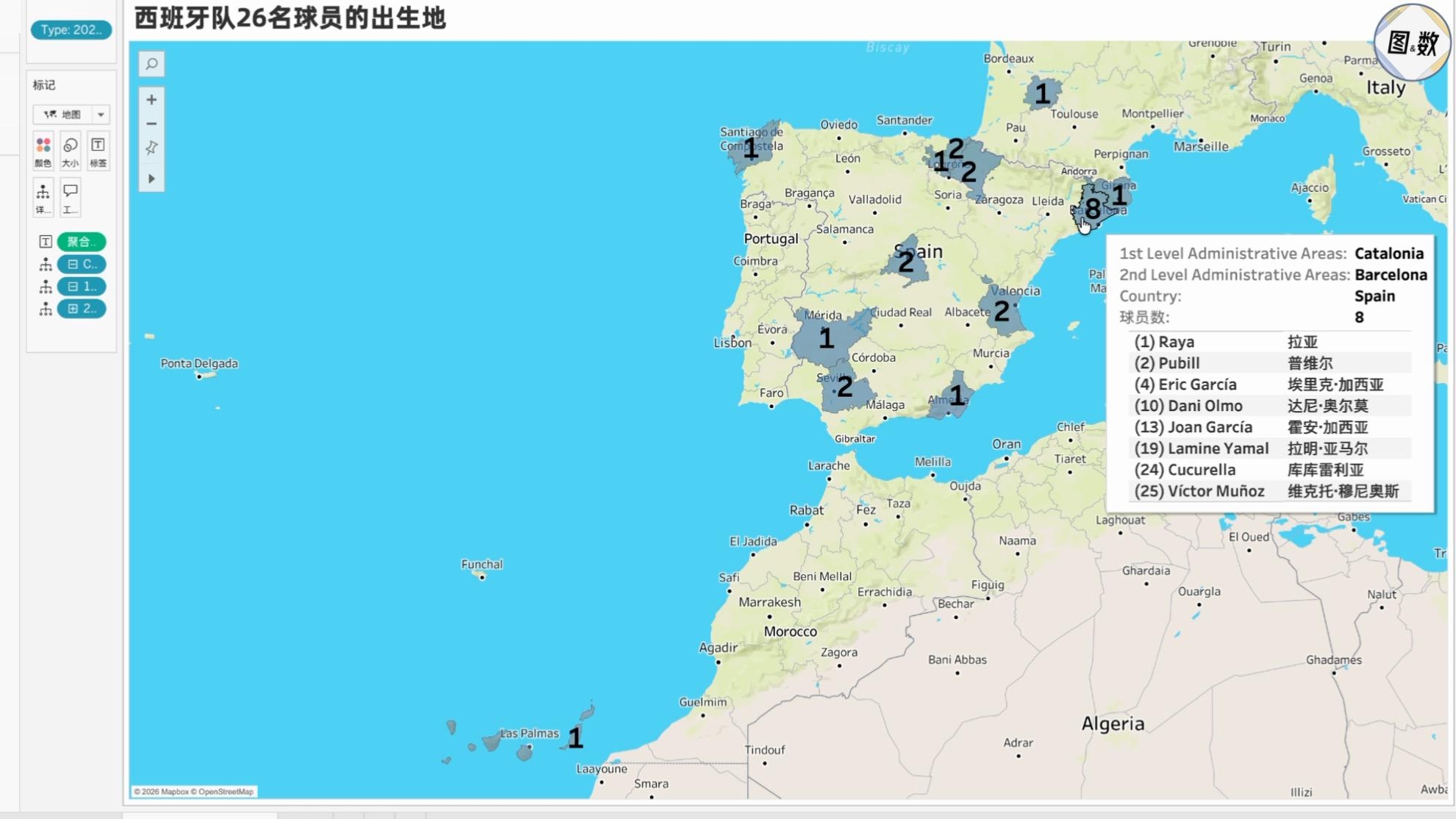This screenshot has height=819, width=1456.
Task: Click the Valencia region marked 2
Action: pyautogui.click(x=1002, y=312)
